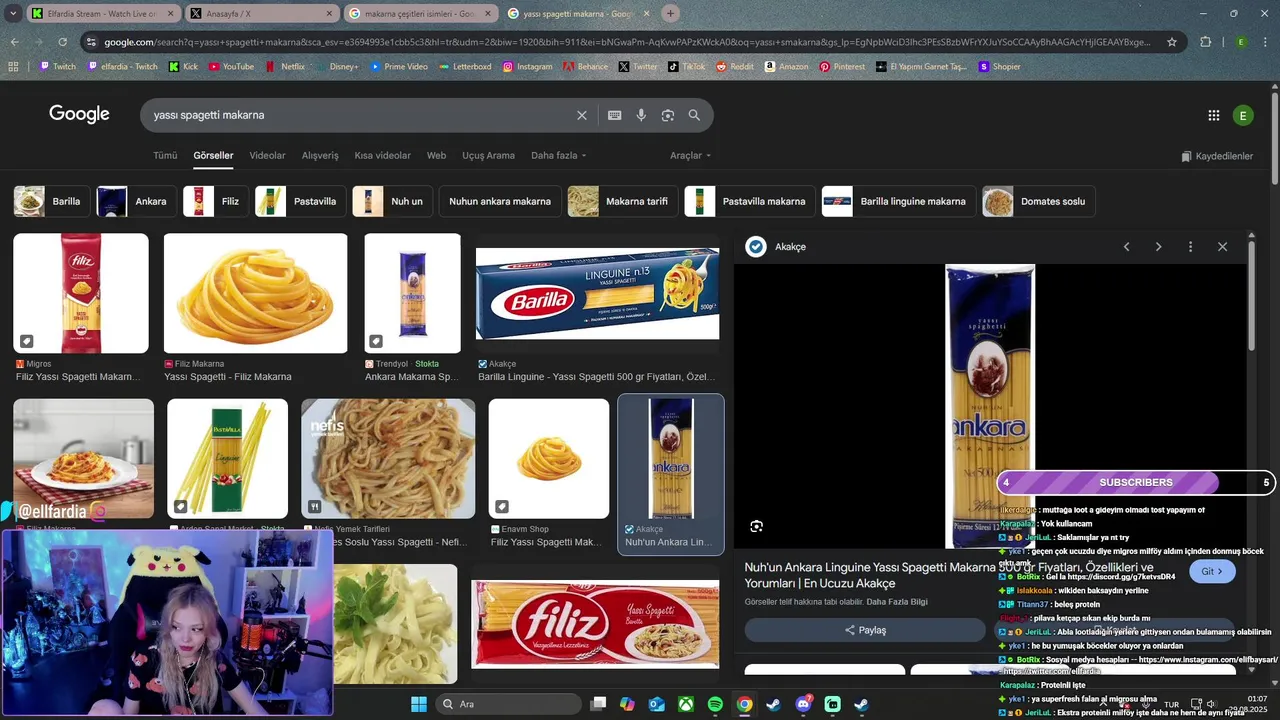Open the Google account avatar
This screenshot has height=720, width=1280.
coord(1243,115)
